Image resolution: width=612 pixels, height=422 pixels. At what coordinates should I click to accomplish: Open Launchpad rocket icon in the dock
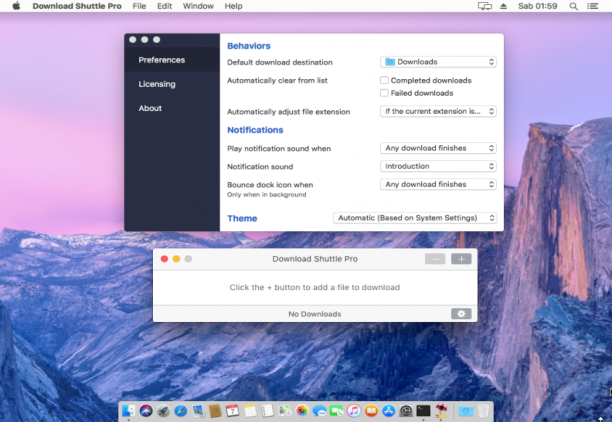pos(163,411)
